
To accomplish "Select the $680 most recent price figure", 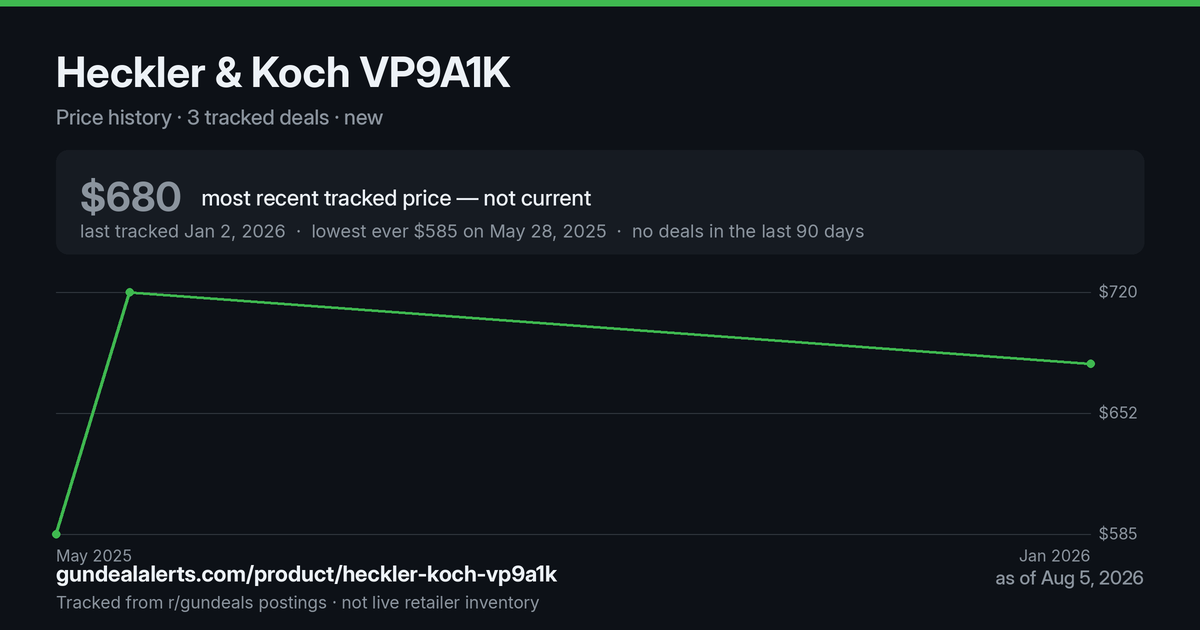I will coord(130,197).
